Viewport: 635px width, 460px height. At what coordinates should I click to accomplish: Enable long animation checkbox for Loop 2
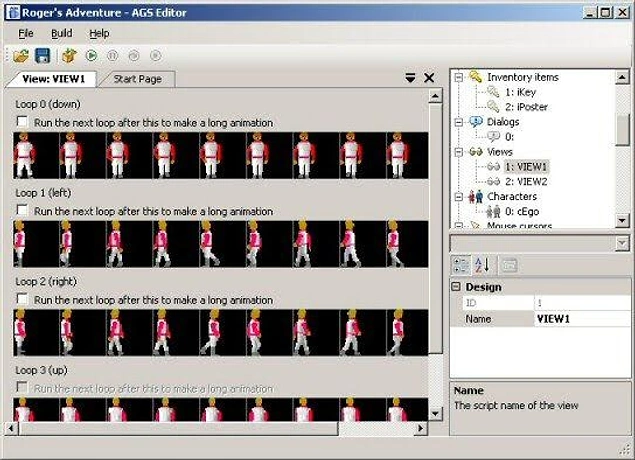(22, 299)
